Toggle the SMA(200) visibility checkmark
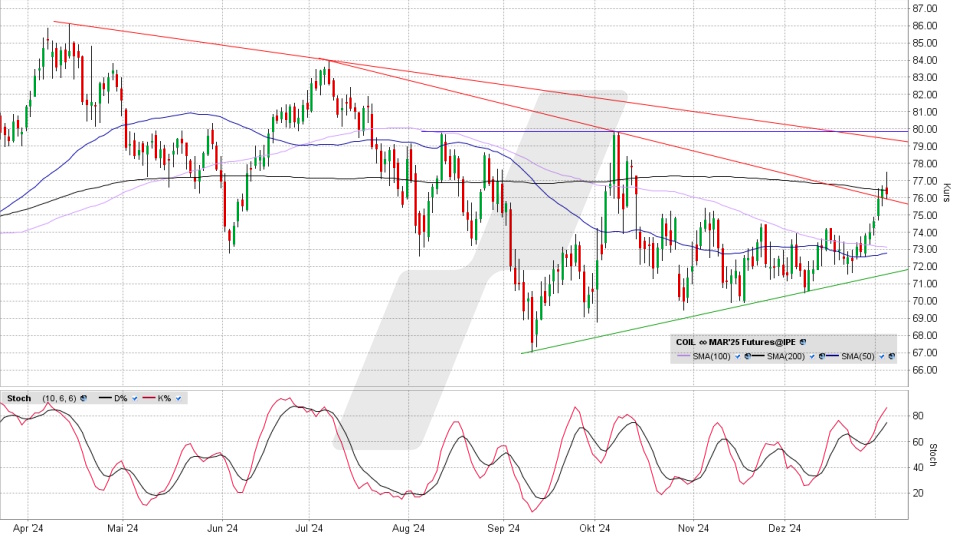 (812, 356)
